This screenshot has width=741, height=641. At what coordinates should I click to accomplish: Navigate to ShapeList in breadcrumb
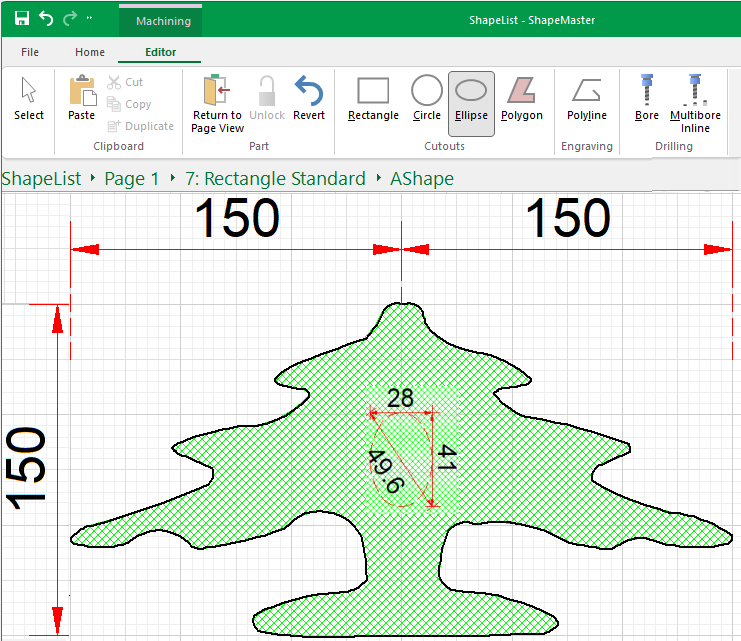(41, 179)
